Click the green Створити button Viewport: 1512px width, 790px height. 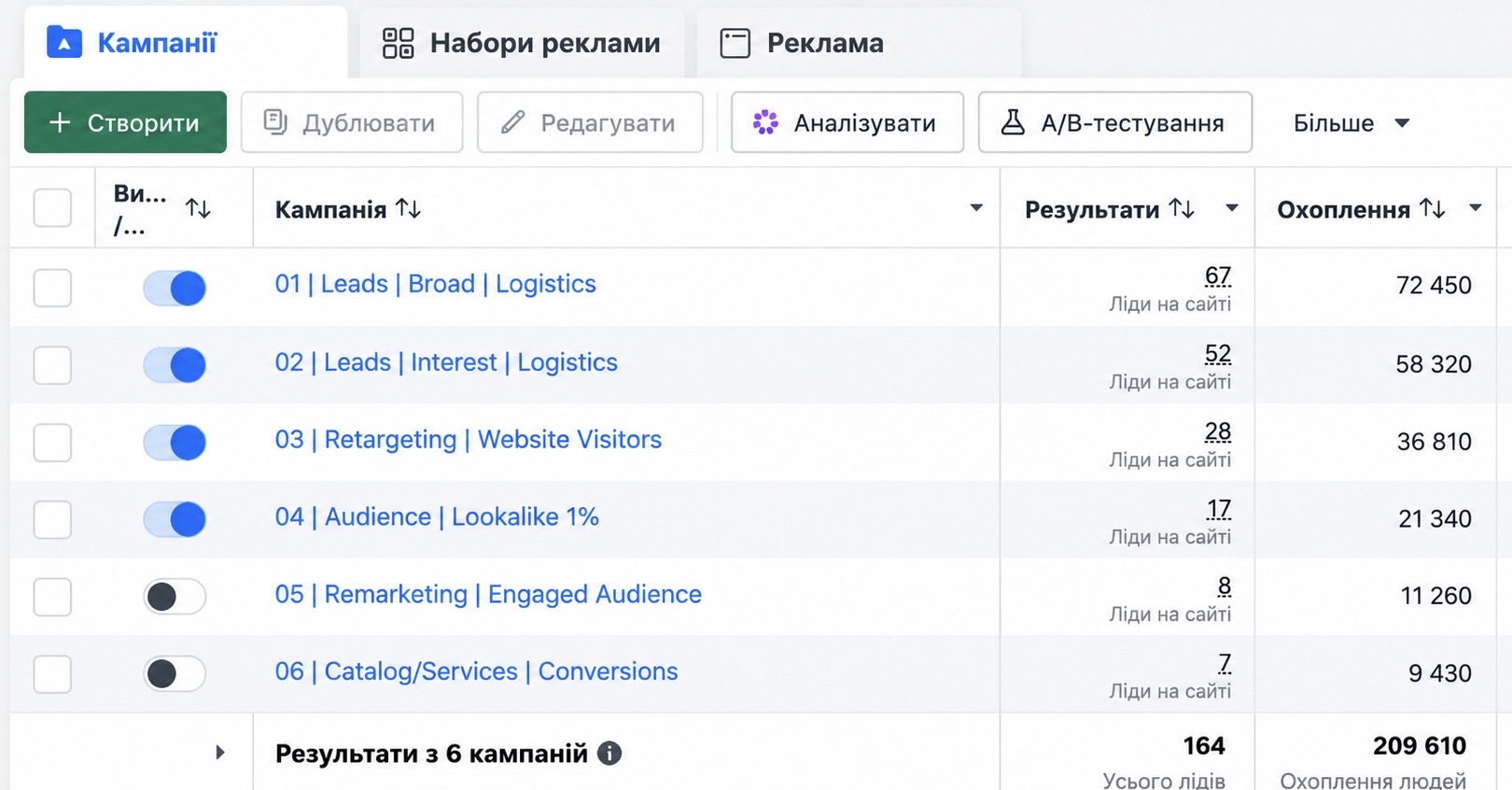(x=125, y=122)
